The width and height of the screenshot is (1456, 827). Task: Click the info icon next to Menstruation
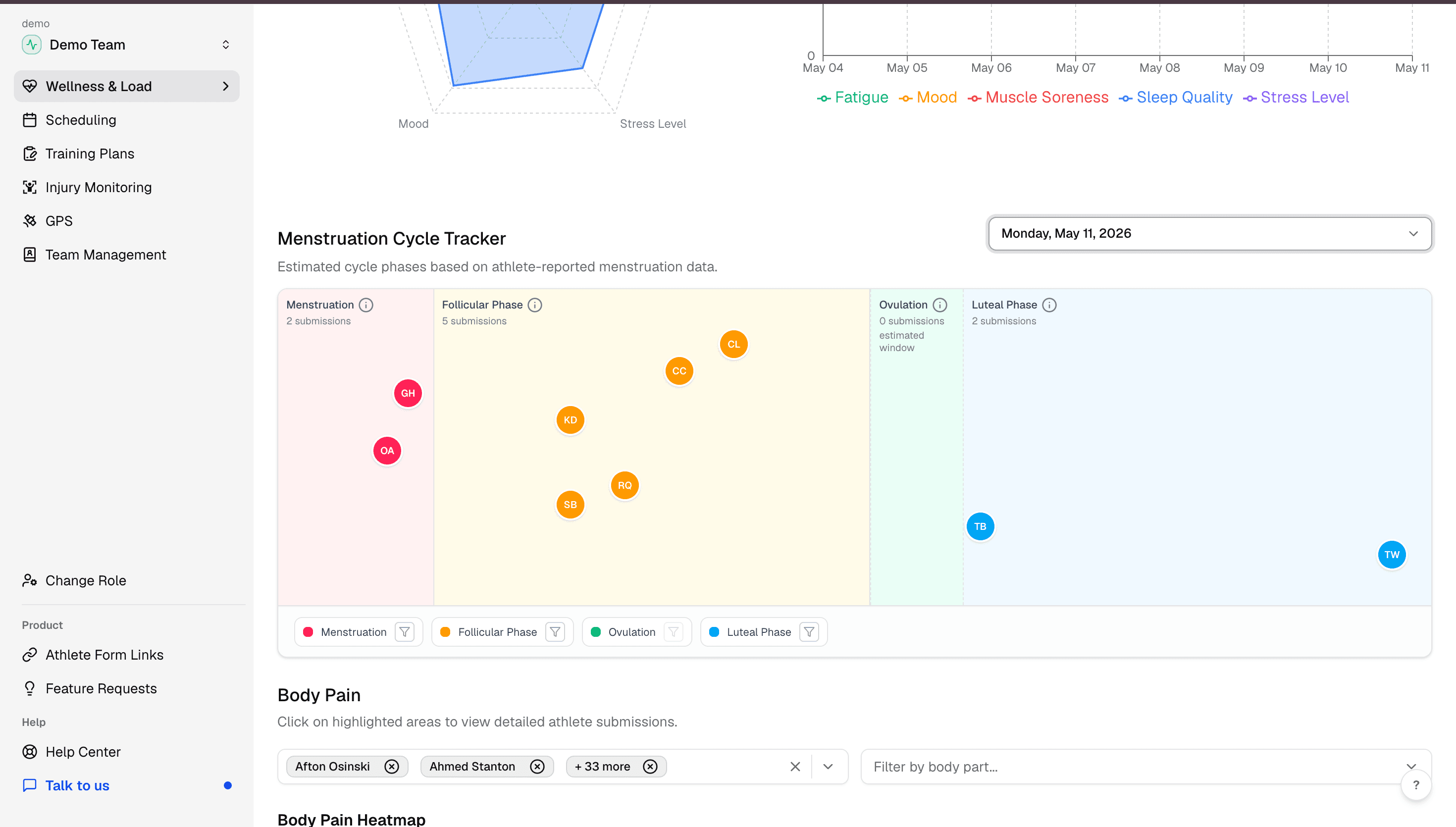366,305
